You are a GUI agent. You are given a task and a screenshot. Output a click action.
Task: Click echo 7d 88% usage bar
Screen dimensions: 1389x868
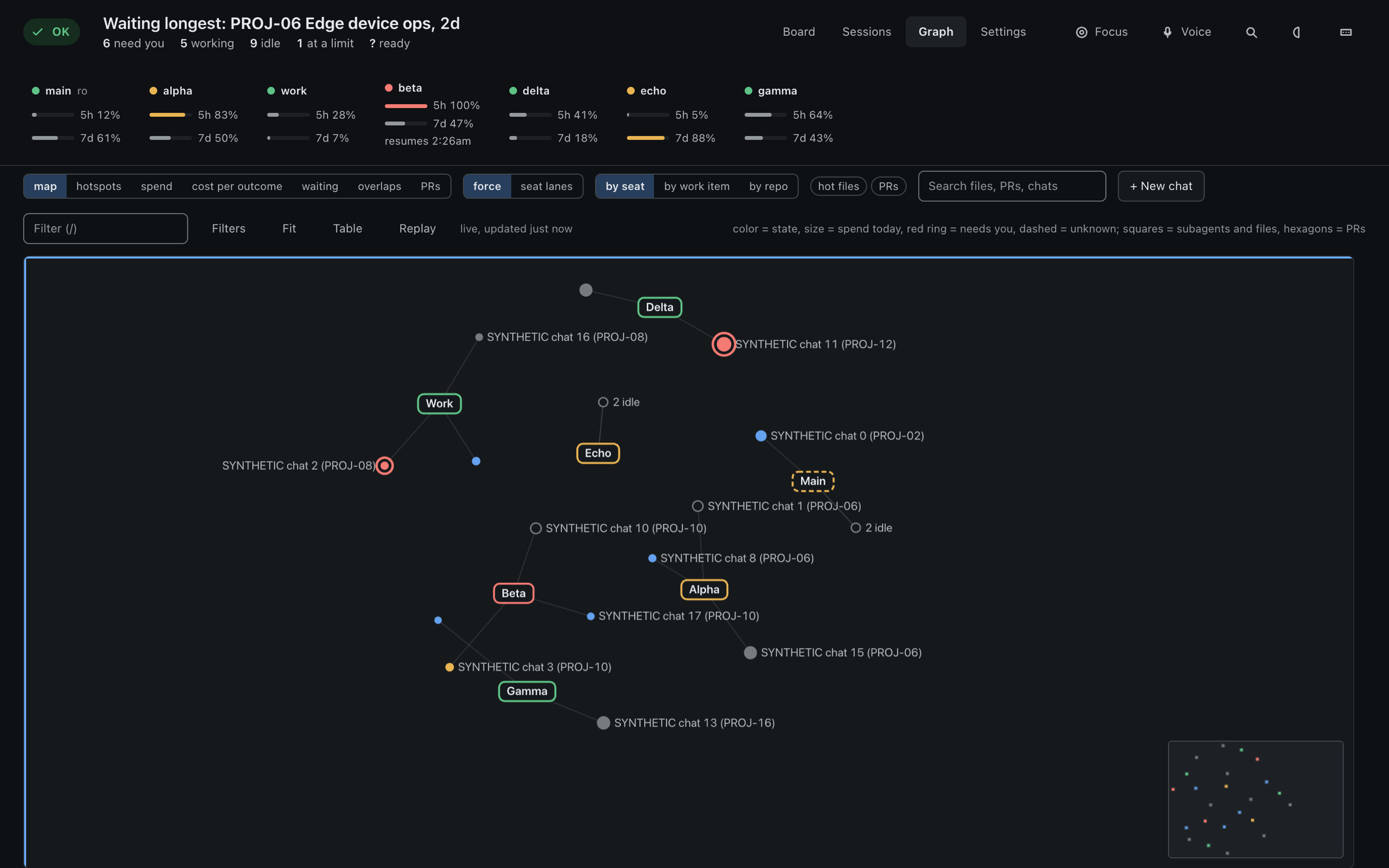pos(648,138)
